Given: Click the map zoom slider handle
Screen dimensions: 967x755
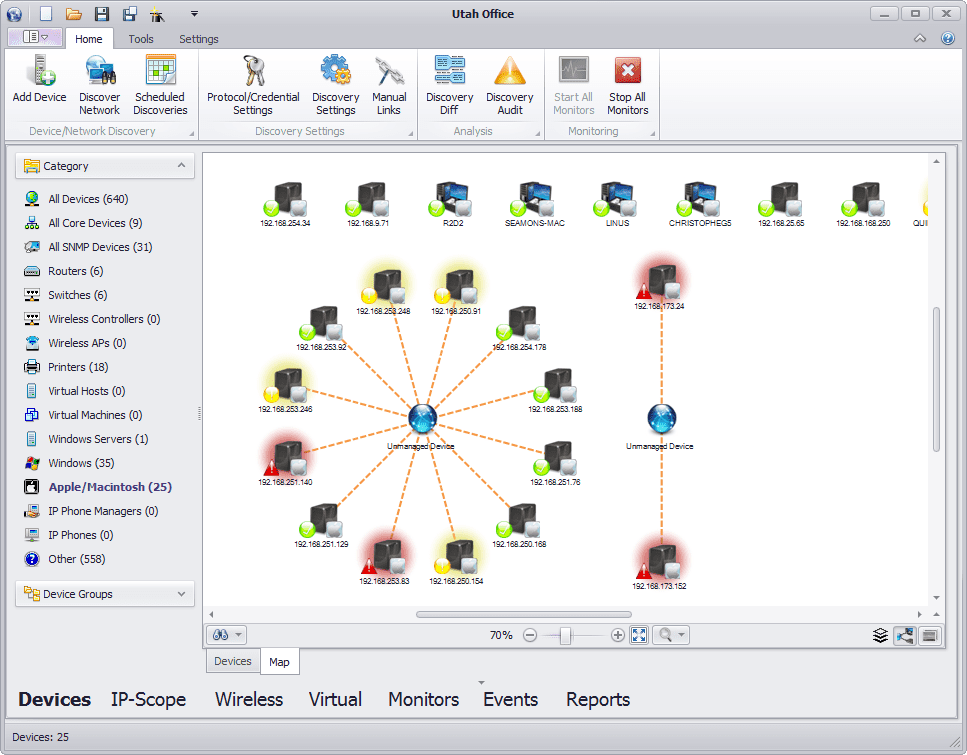Looking at the screenshot, I should [565, 635].
